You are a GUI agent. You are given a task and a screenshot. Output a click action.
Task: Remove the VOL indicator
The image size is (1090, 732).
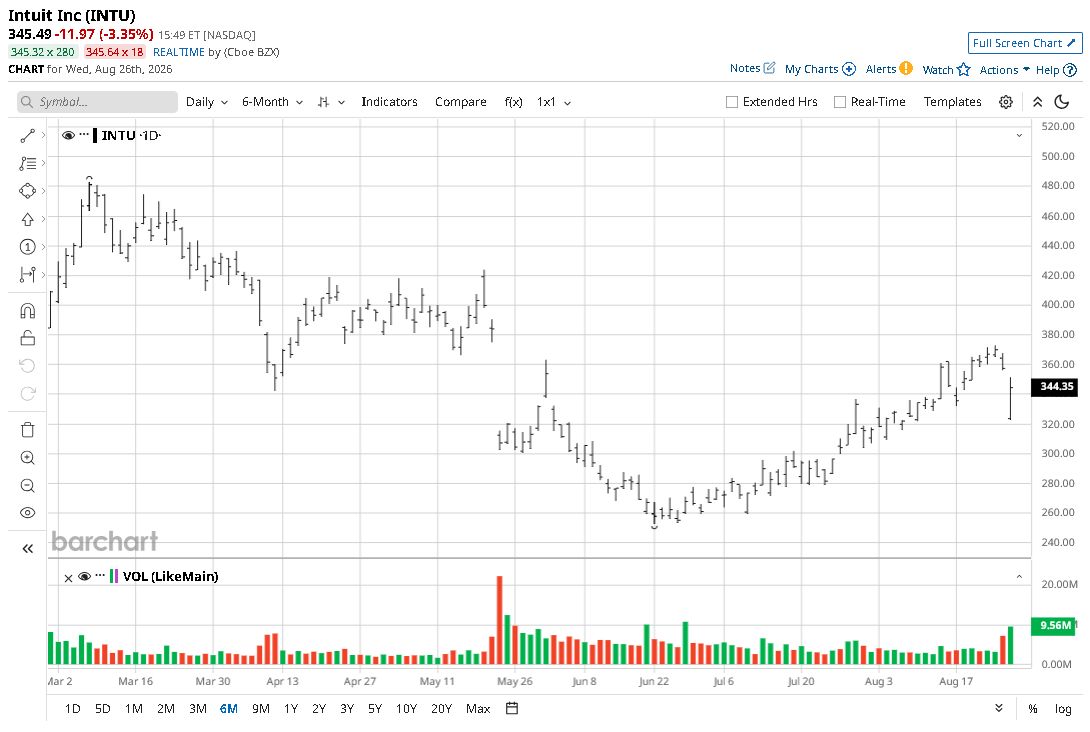tap(68, 578)
